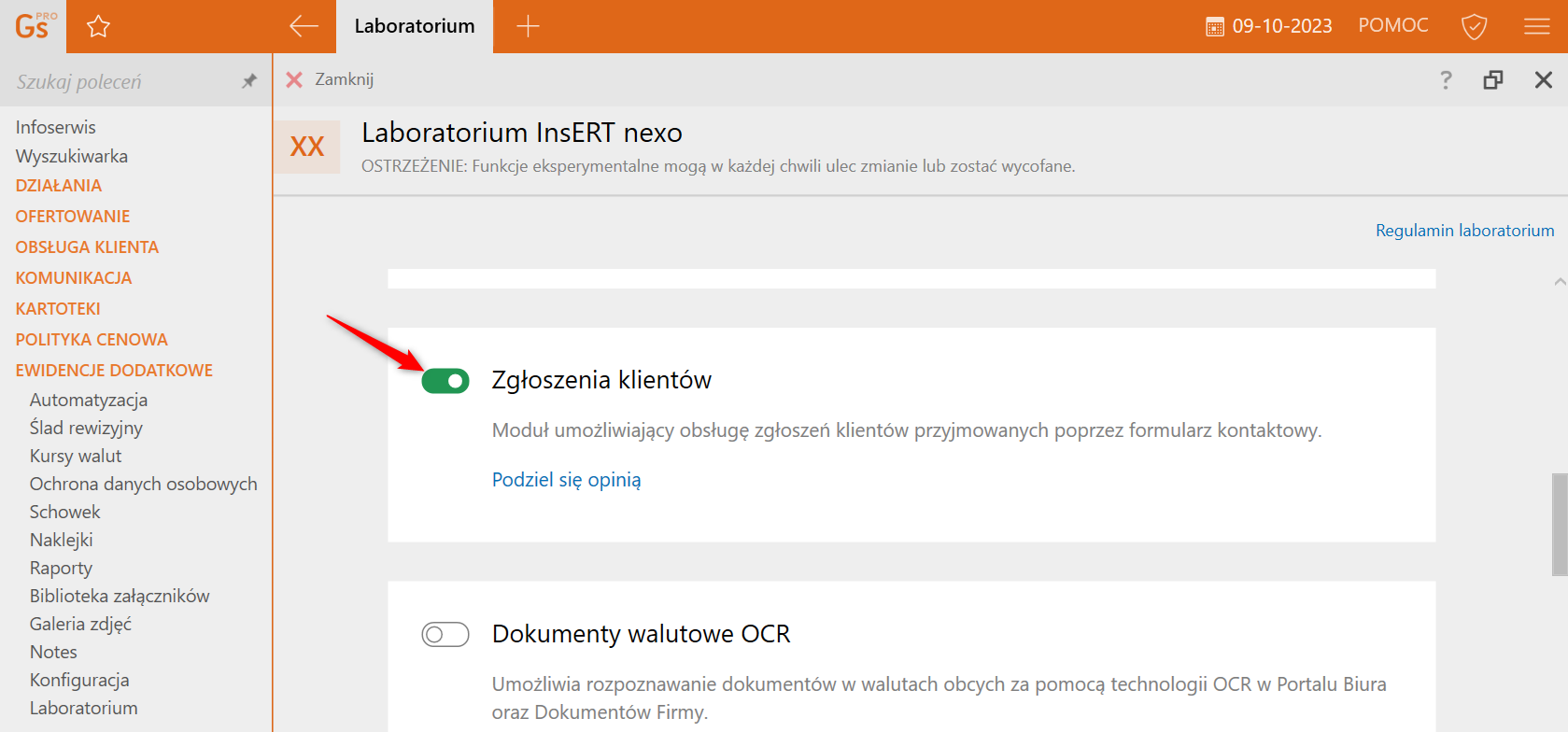Open favorites star icon
This screenshot has height=732, width=1568.
(x=98, y=26)
